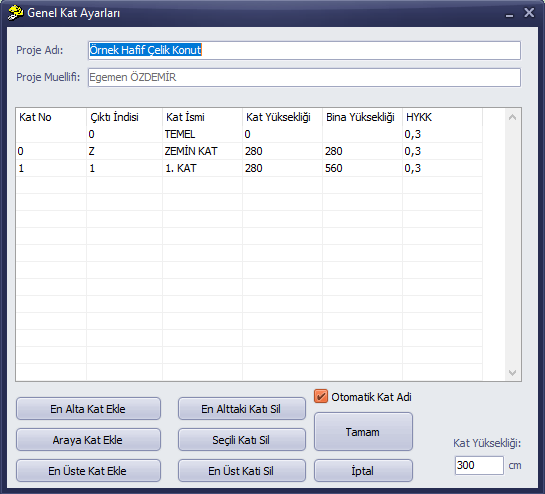Click the HYKK column header
Image resolution: width=545 pixels, height=494 pixels.
click(x=442, y=117)
